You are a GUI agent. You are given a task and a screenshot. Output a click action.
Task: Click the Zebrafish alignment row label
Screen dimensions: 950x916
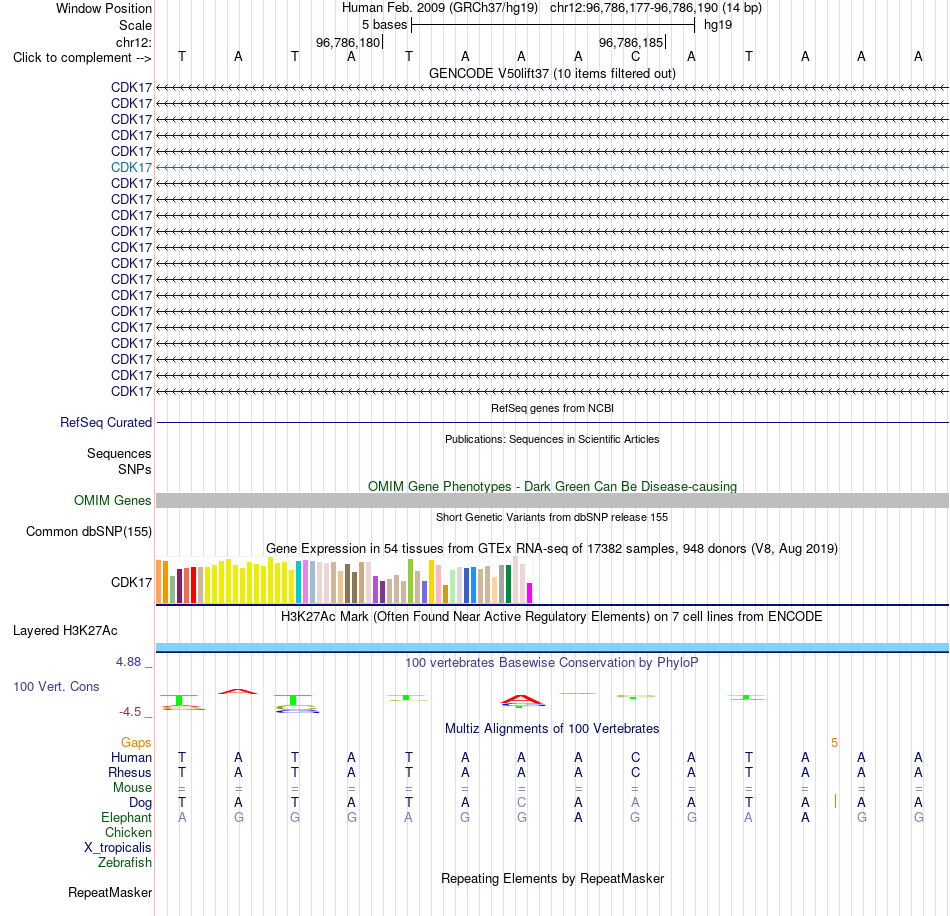click(125, 862)
